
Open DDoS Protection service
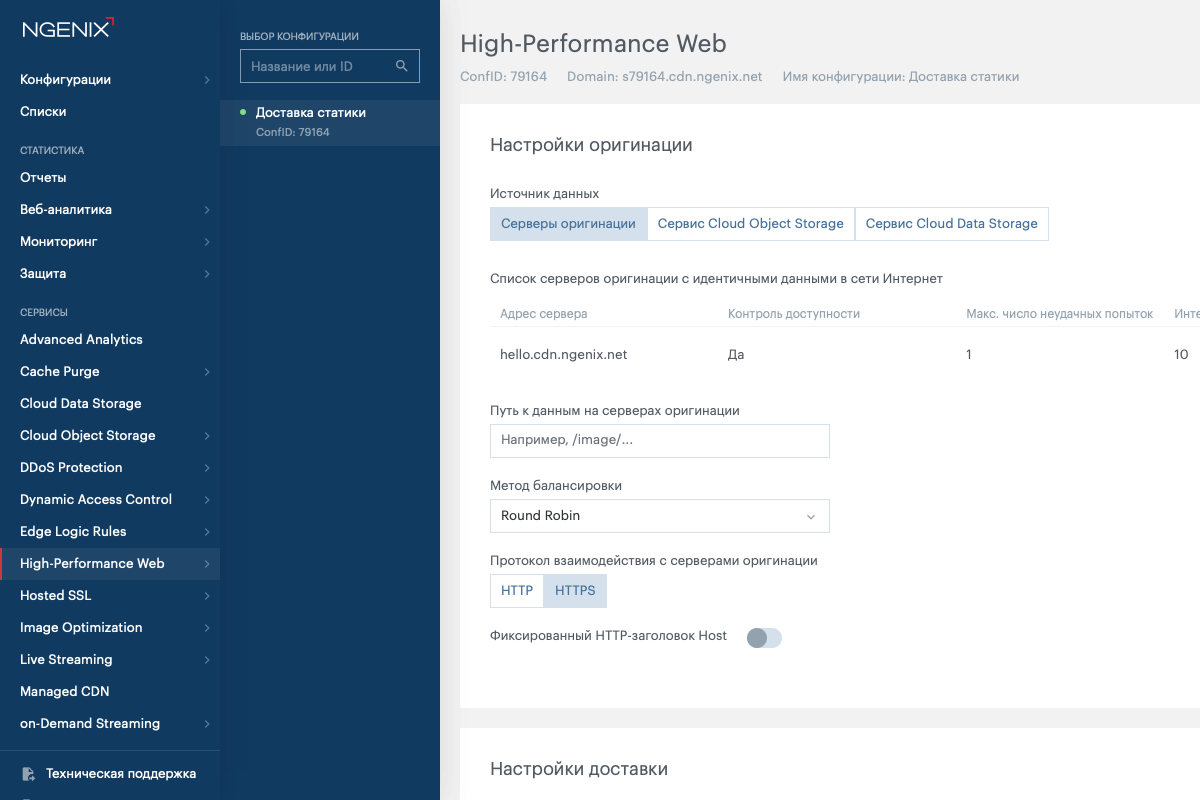[110, 468]
